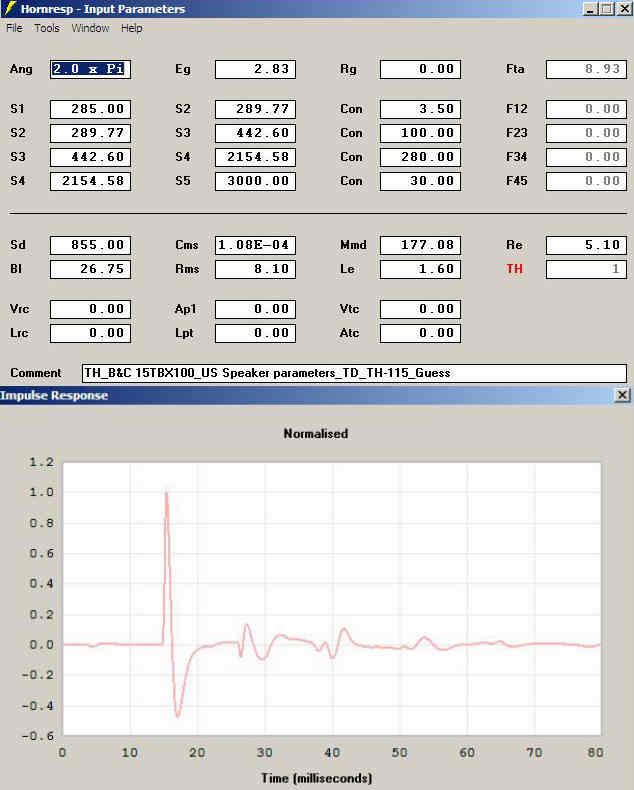Click the F23 field
The width and height of the screenshot is (634, 790).
pyautogui.click(x=586, y=133)
